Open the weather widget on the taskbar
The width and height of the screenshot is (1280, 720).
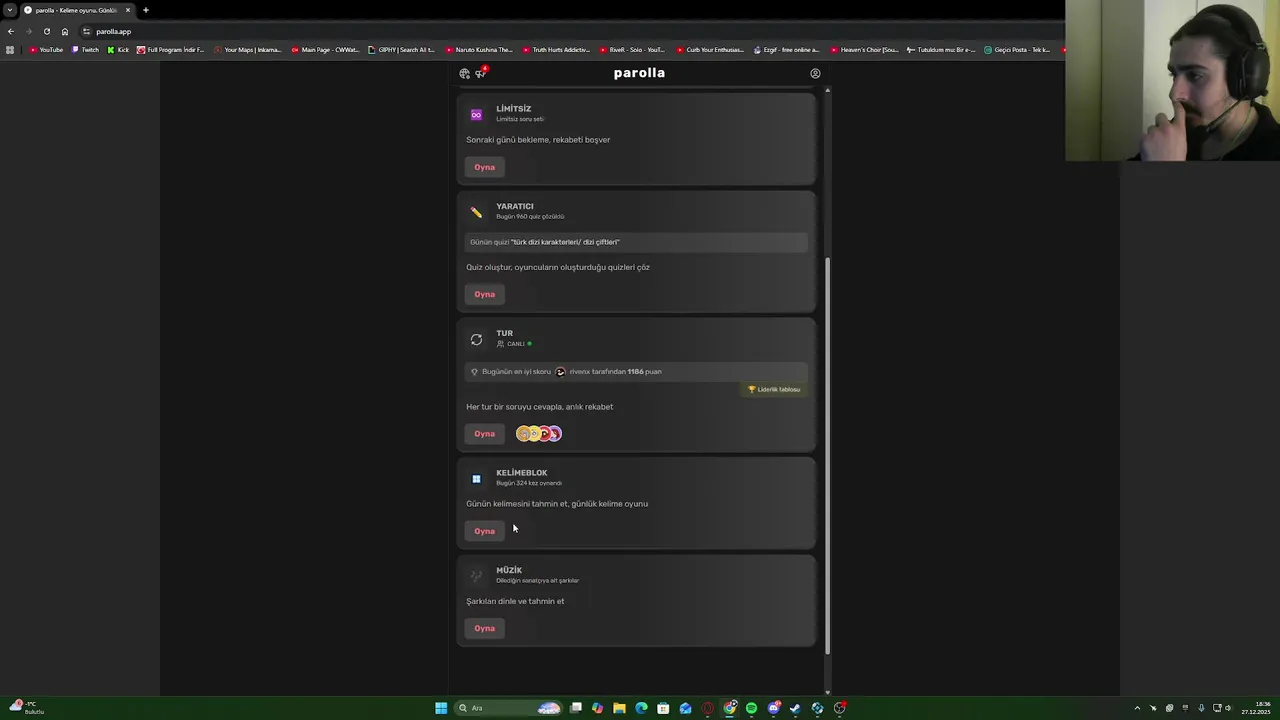(x=26, y=708)
